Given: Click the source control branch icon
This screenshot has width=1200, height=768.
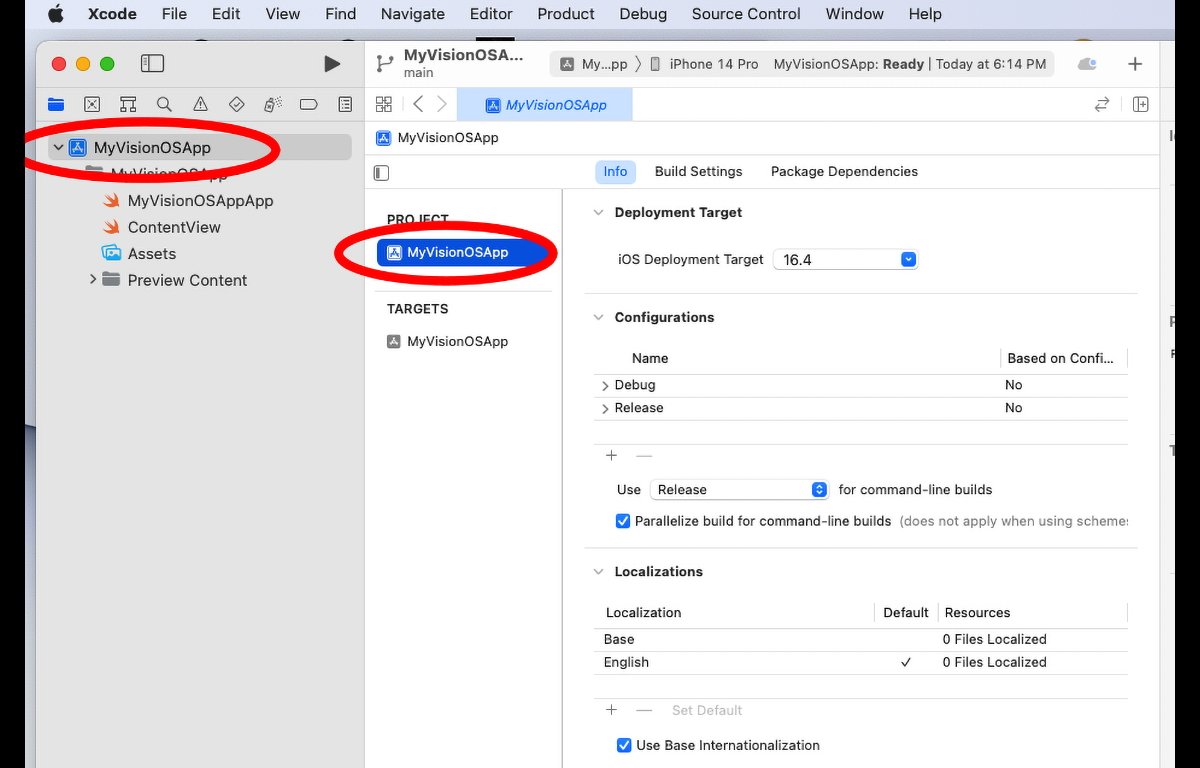Looking at the screenshot, I should click(x=384, y=64).
